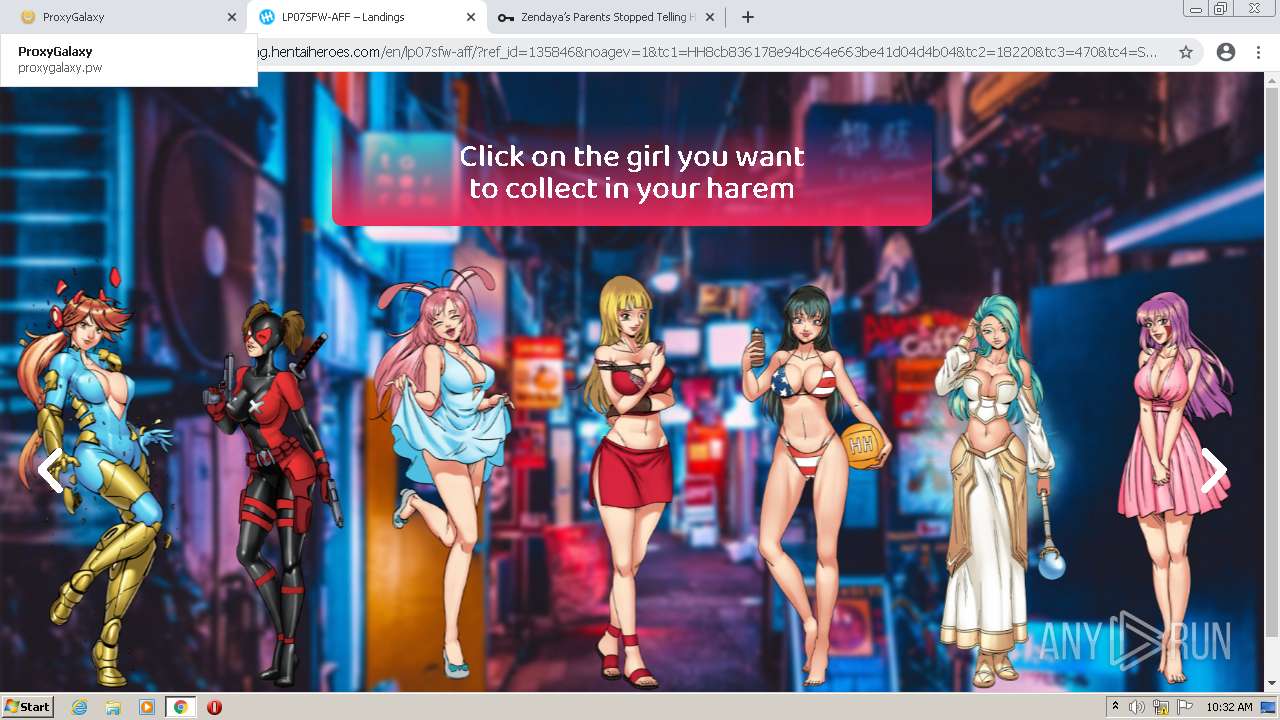Open the network tray icon

coord(1161,707)
